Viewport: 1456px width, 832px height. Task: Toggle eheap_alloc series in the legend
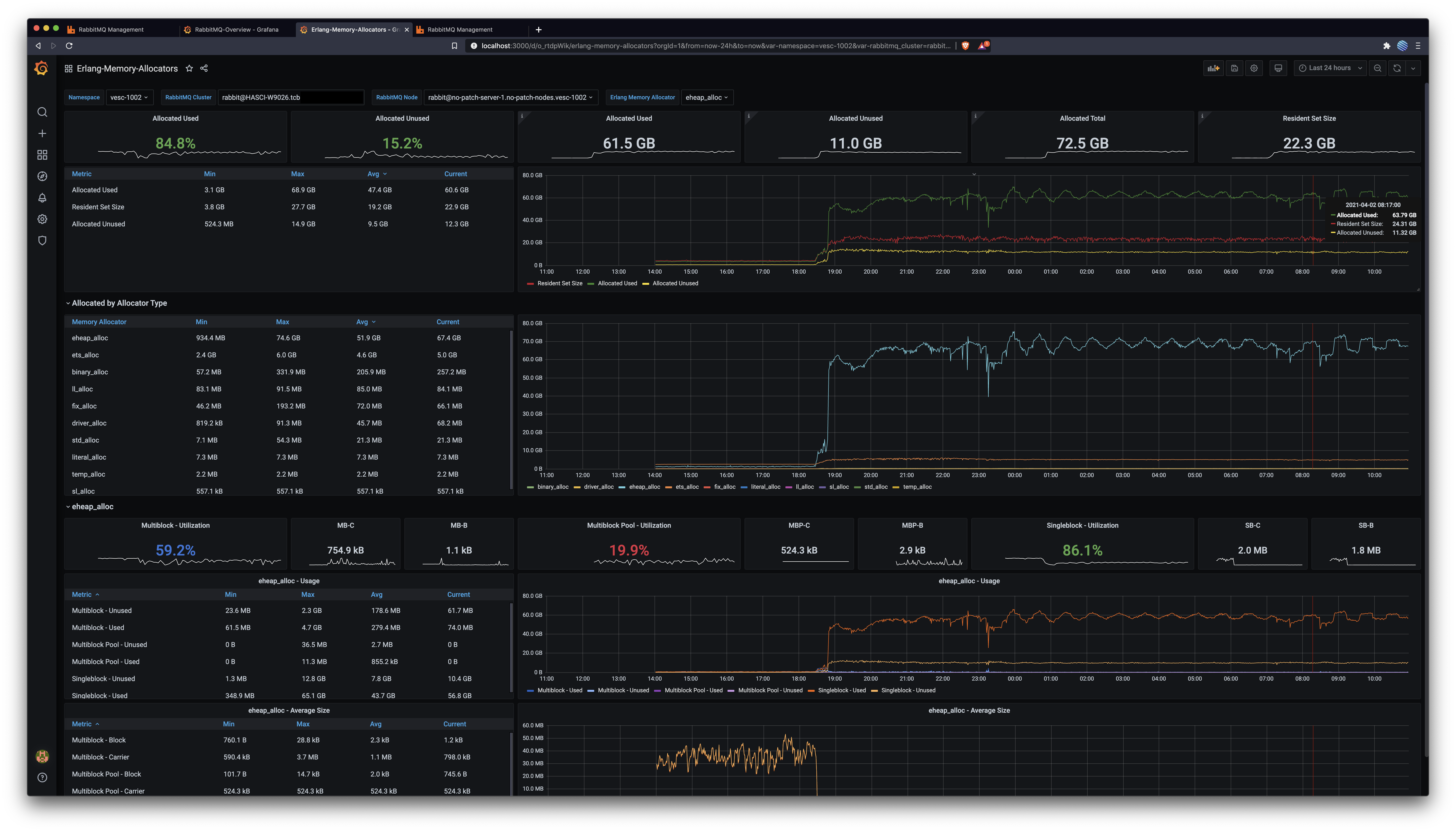tap(644, 487)
